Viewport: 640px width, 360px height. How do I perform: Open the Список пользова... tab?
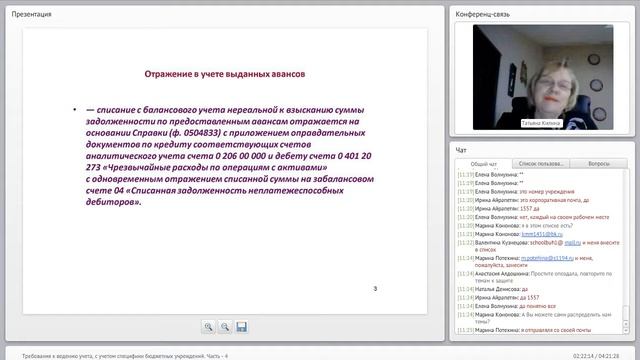(x=541, y=164)
